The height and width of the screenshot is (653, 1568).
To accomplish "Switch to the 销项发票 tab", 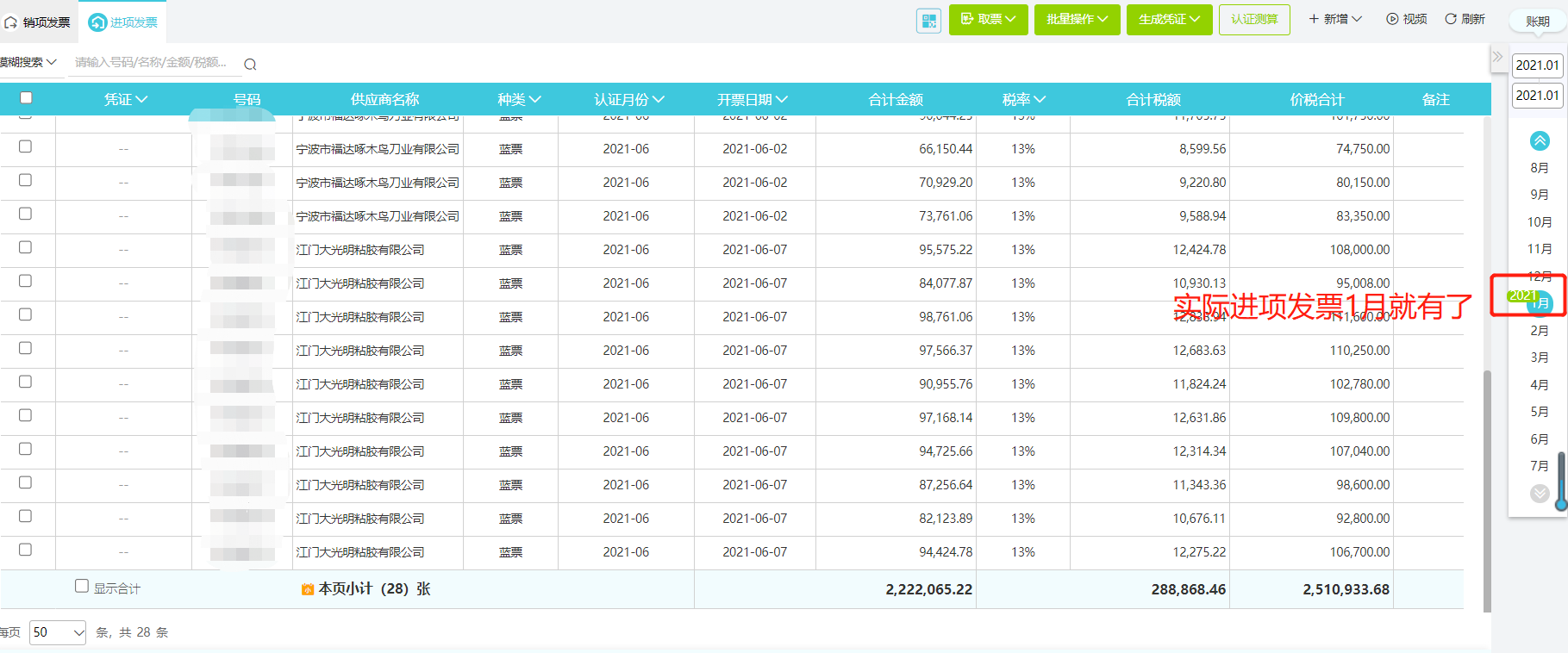I will [39, 22].
